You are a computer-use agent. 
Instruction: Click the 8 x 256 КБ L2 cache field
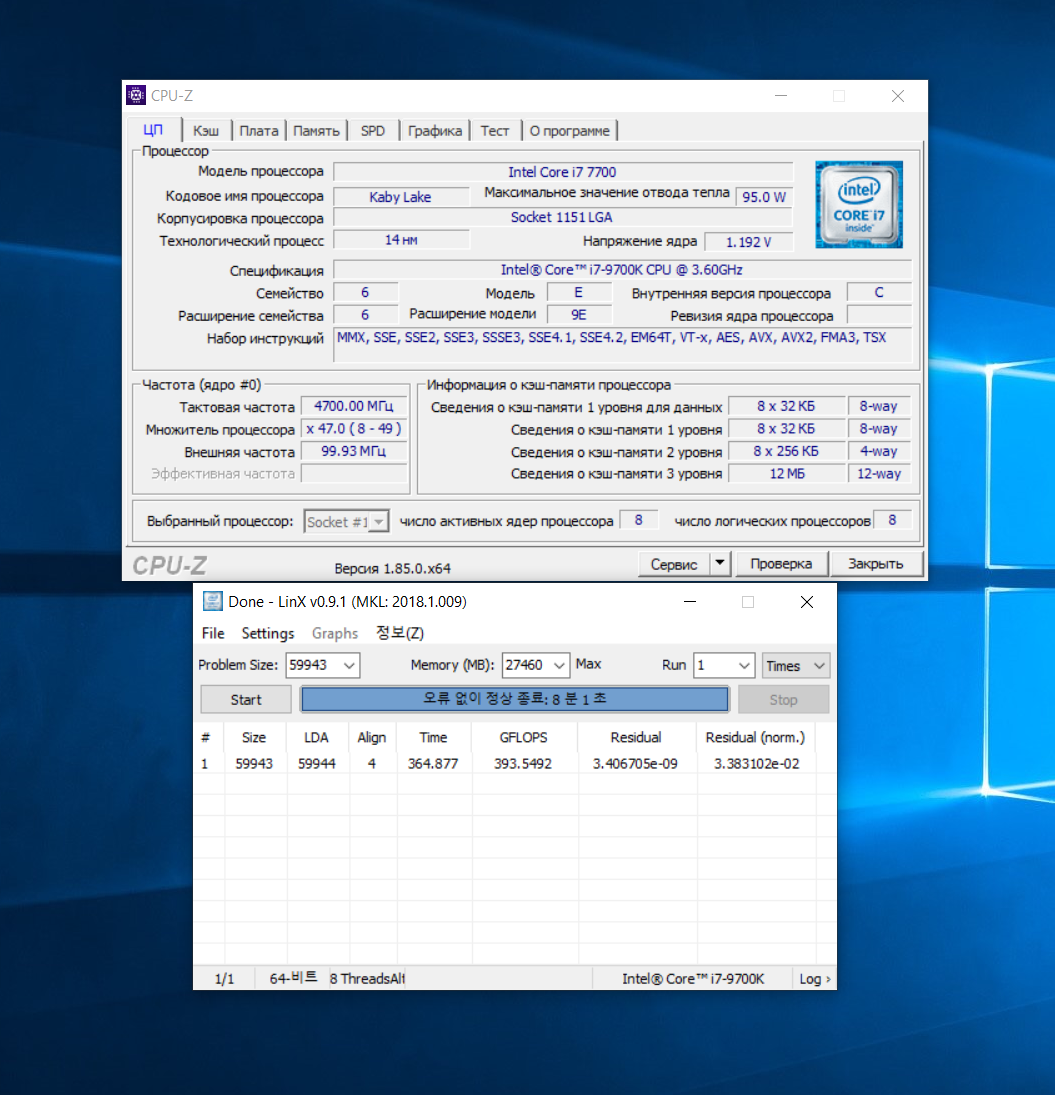click(787, 451)
